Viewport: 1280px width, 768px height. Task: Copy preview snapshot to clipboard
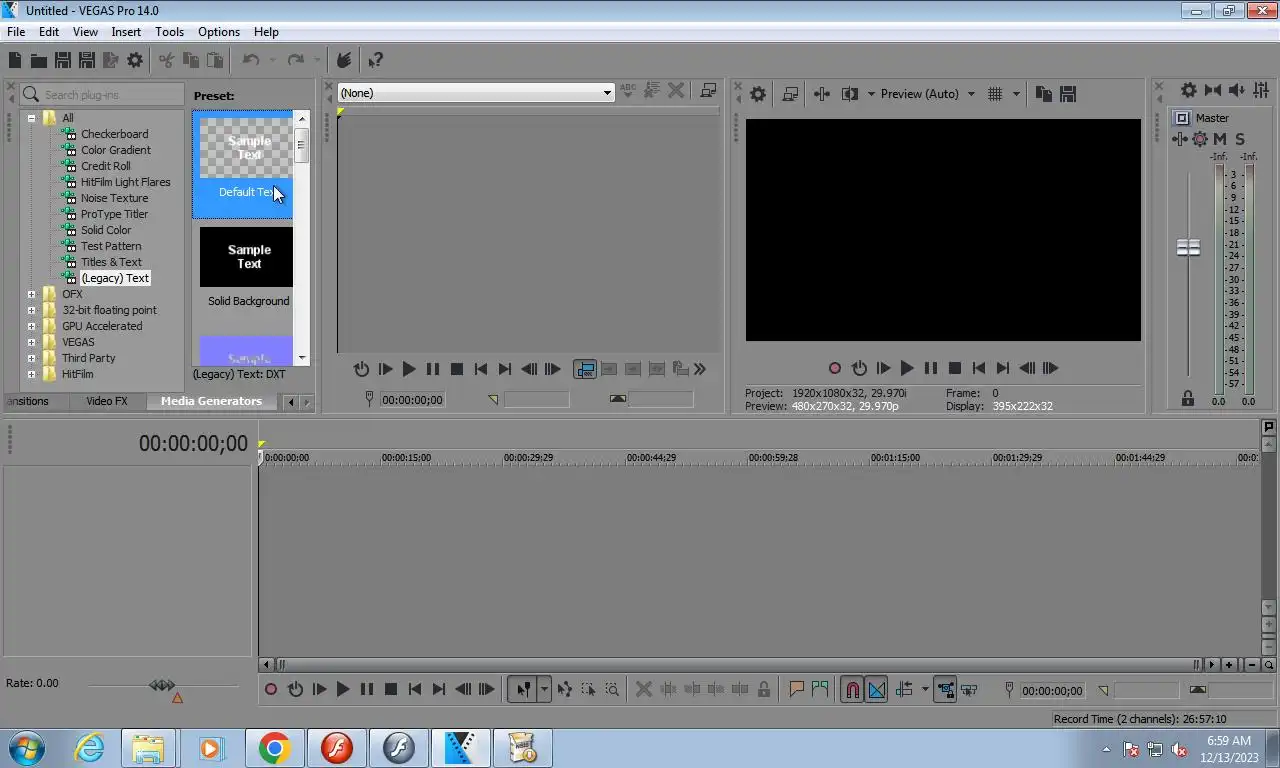click(x=1044, y=94)
